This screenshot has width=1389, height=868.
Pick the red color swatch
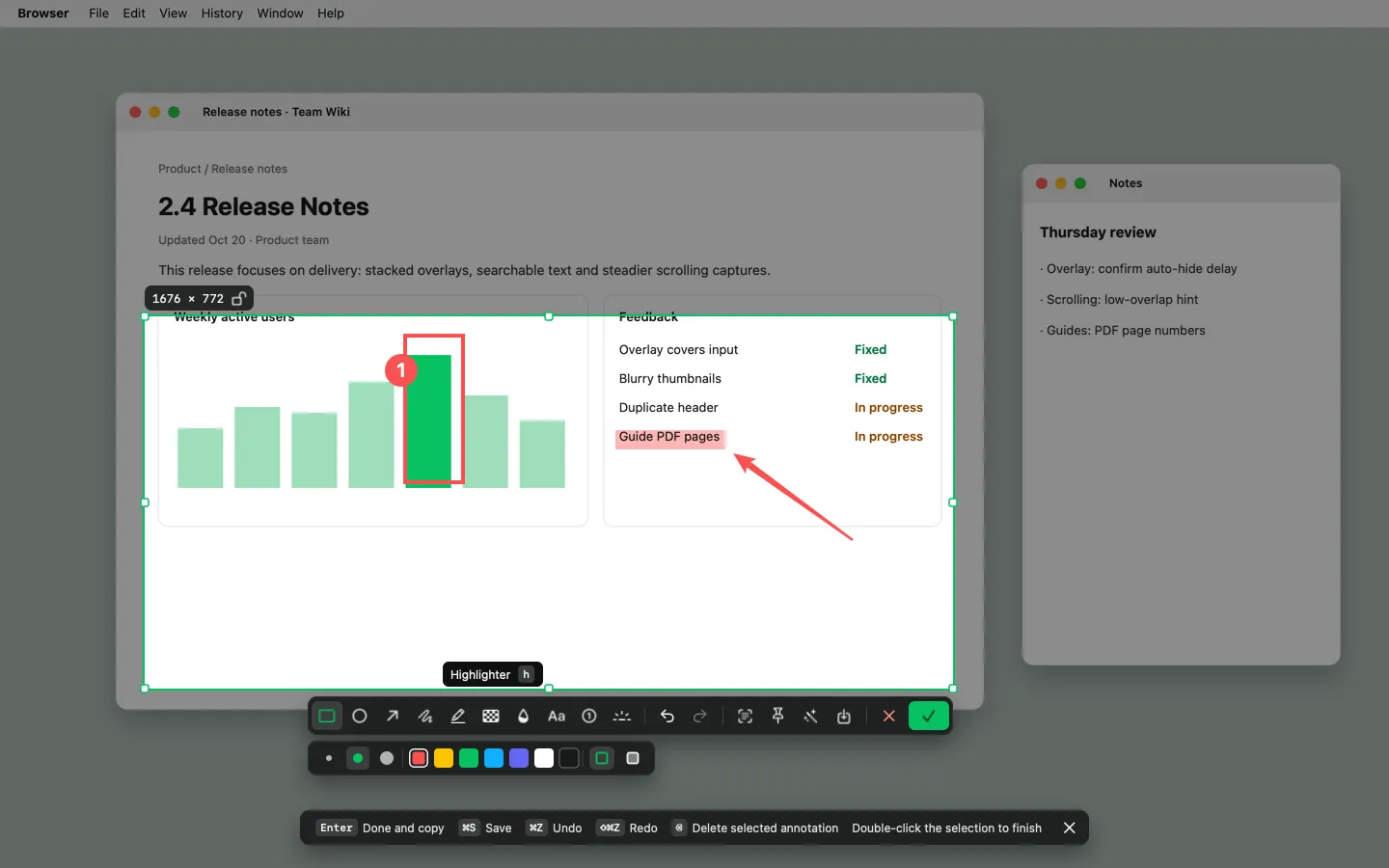[419, 758]
